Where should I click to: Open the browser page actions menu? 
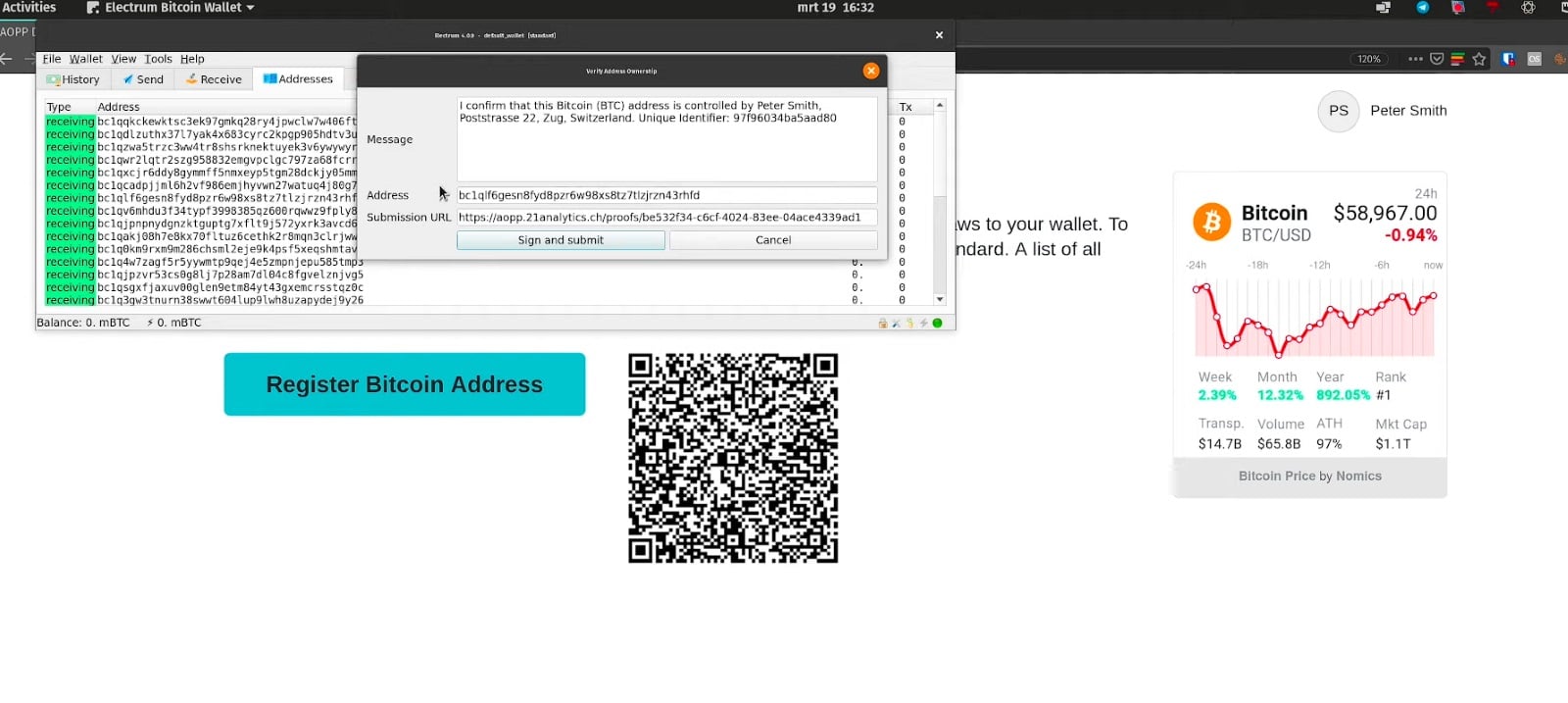[x=1415, y=59]
